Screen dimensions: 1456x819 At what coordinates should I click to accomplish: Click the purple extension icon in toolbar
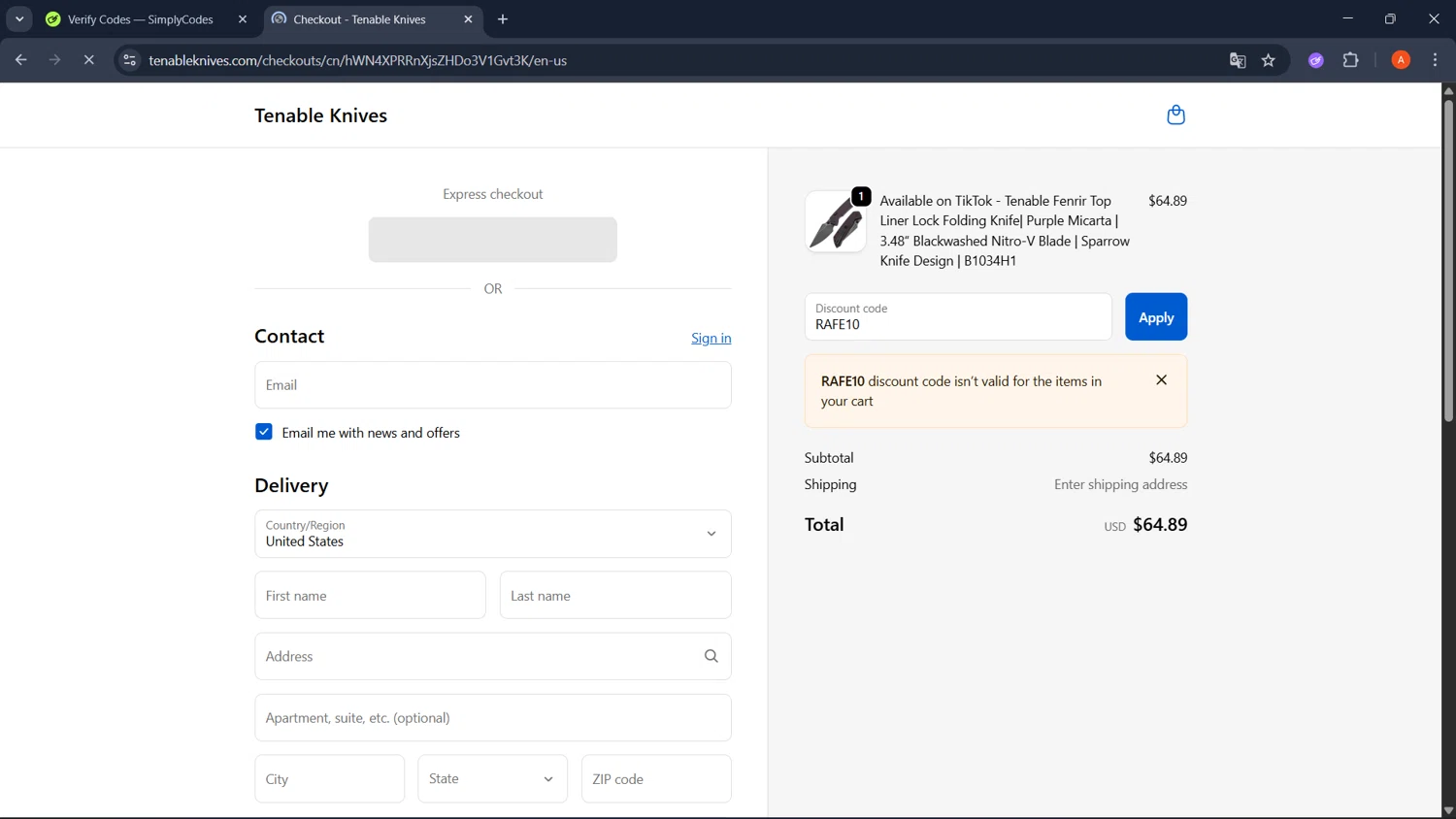[x=1316, y=60]
